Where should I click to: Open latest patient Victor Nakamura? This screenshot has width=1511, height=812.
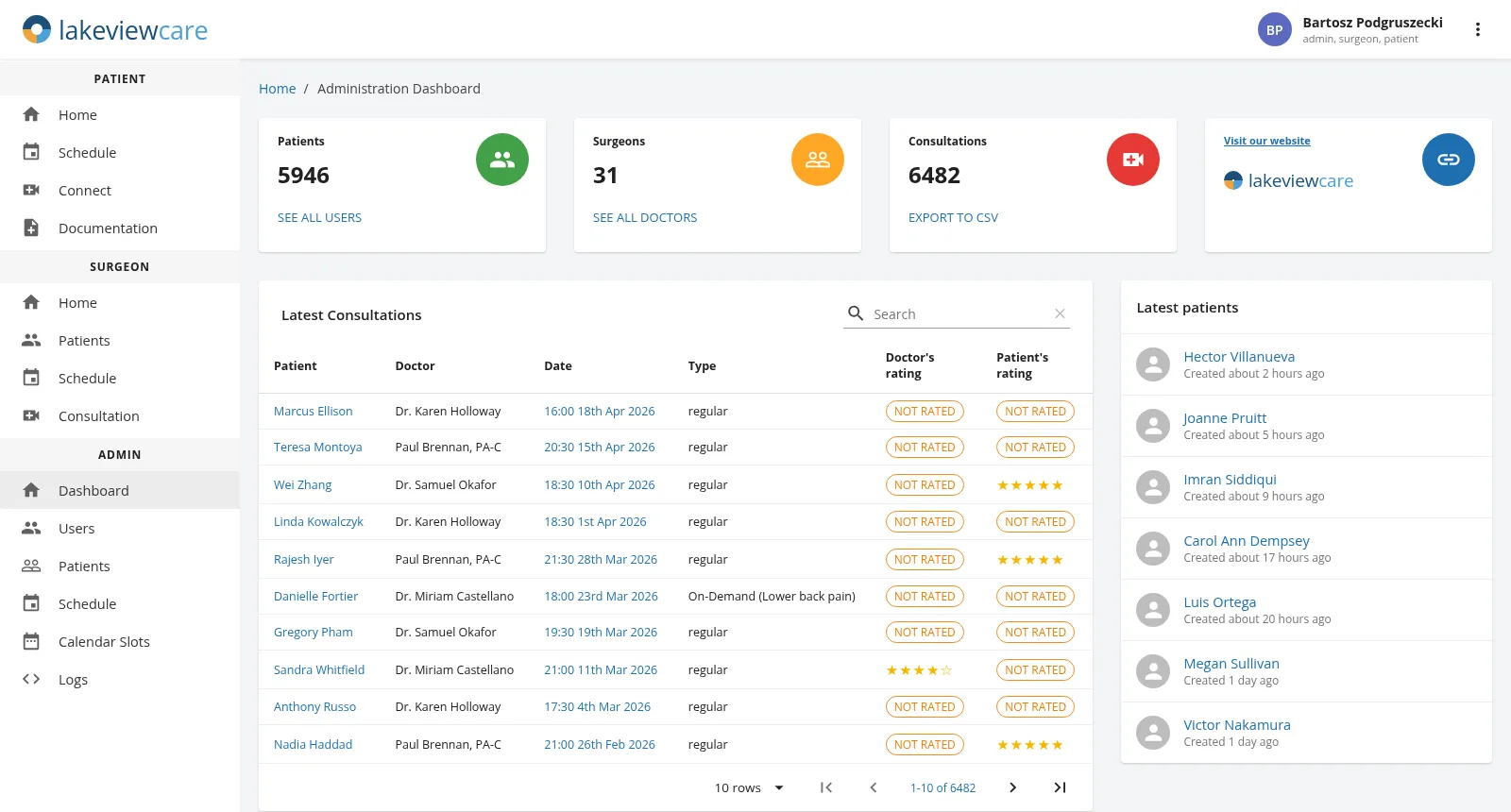[1237, 724]
